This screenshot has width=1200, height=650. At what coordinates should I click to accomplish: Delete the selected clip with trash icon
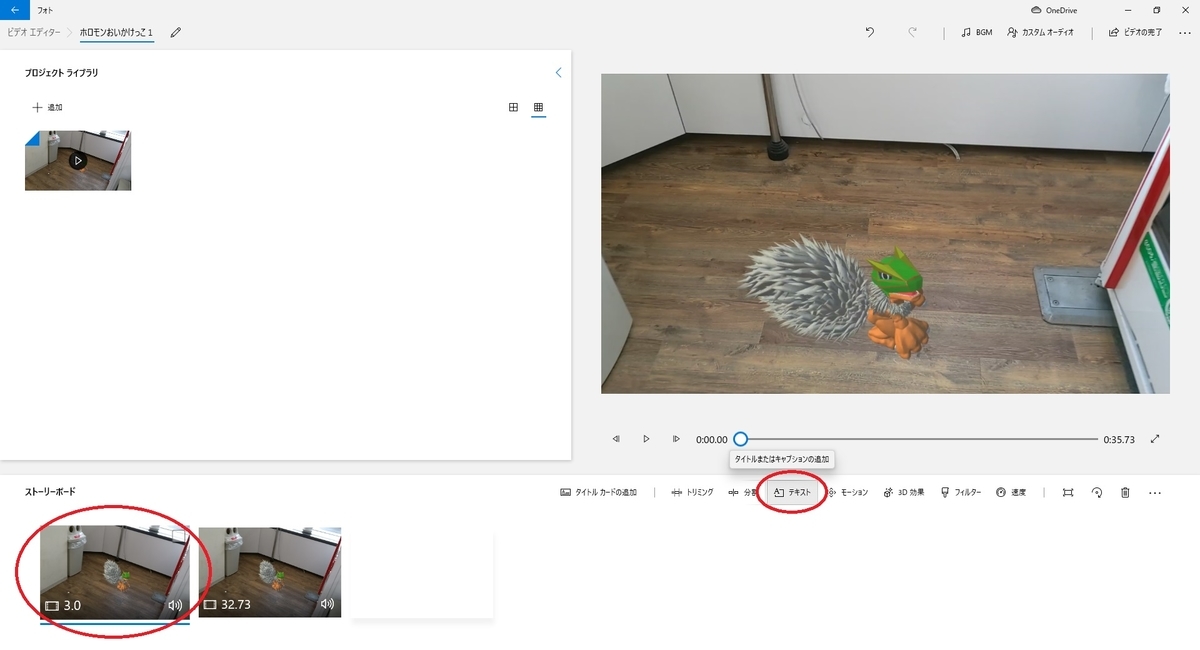[x=1125, y=493]
